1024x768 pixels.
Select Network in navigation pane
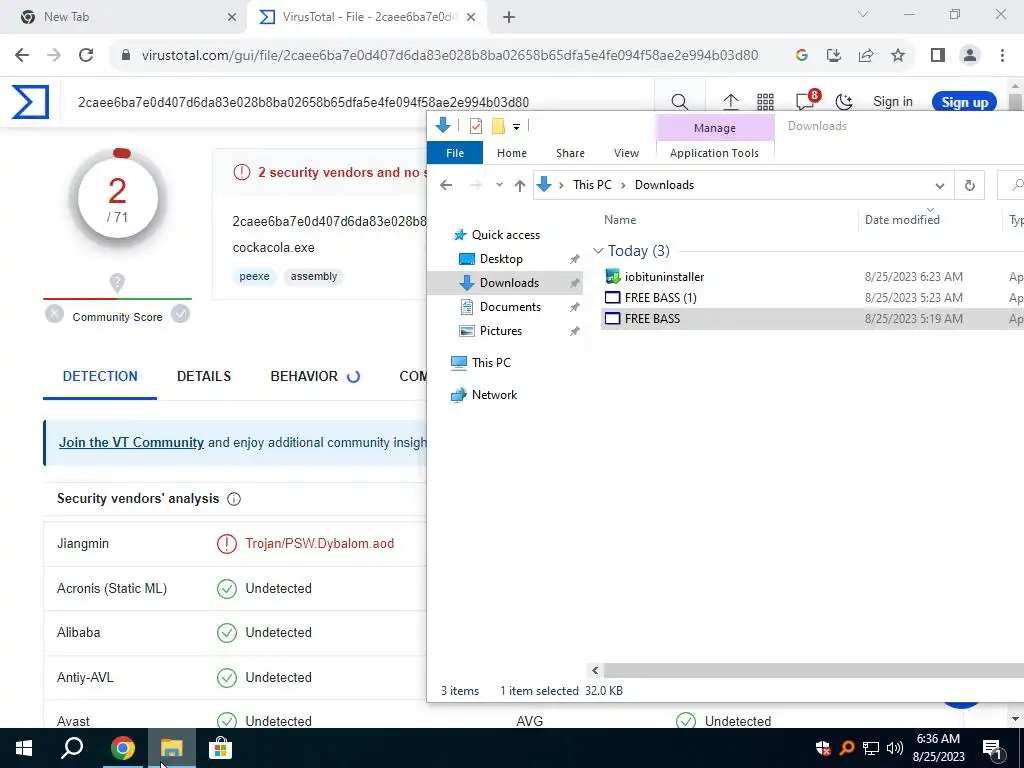[494, 395]
